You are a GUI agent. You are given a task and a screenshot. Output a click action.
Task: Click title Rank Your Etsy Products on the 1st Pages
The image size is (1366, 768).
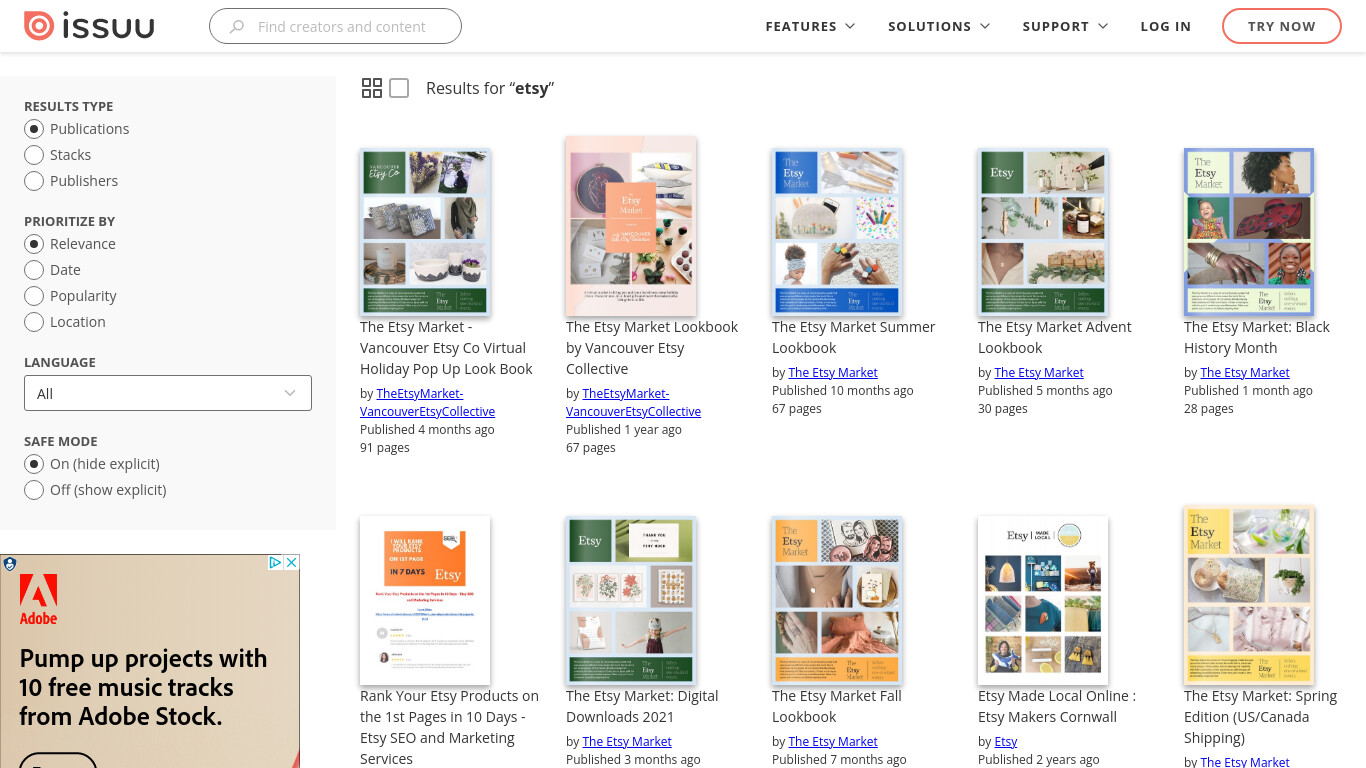[450, 727]
